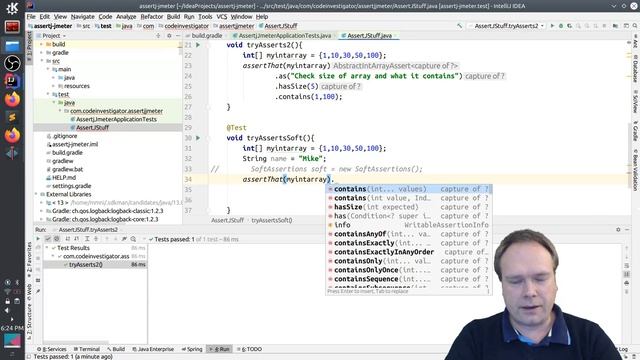The height and width of the screenshot is (360, 640).
Task: Select containsOnlyOnce from completion popup
Action: pyautogui.click(x=409, y=270)
